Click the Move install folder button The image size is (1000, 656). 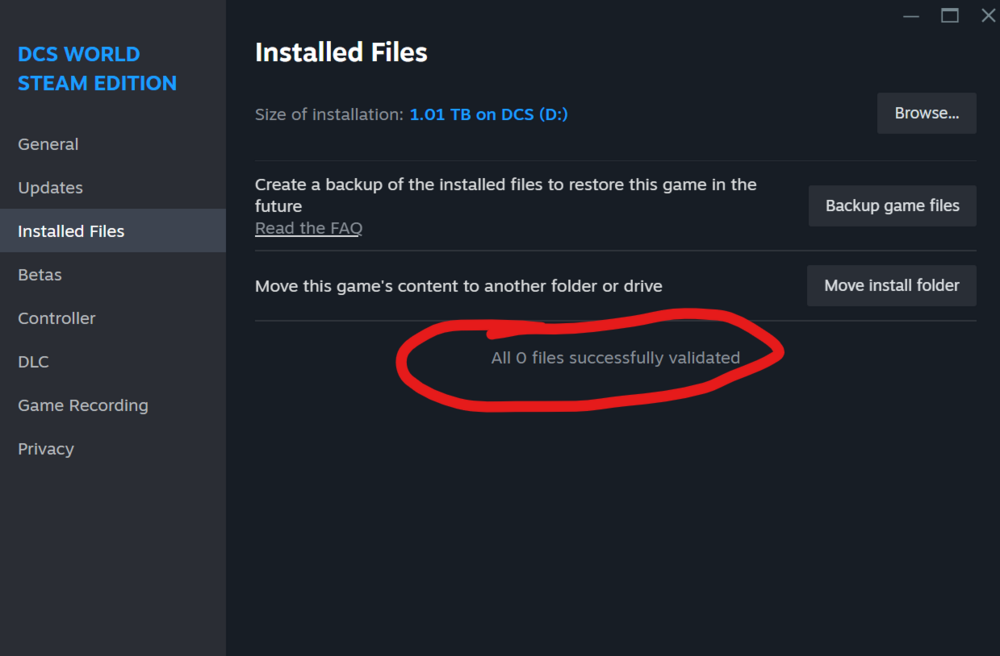[x=891, y=286]
